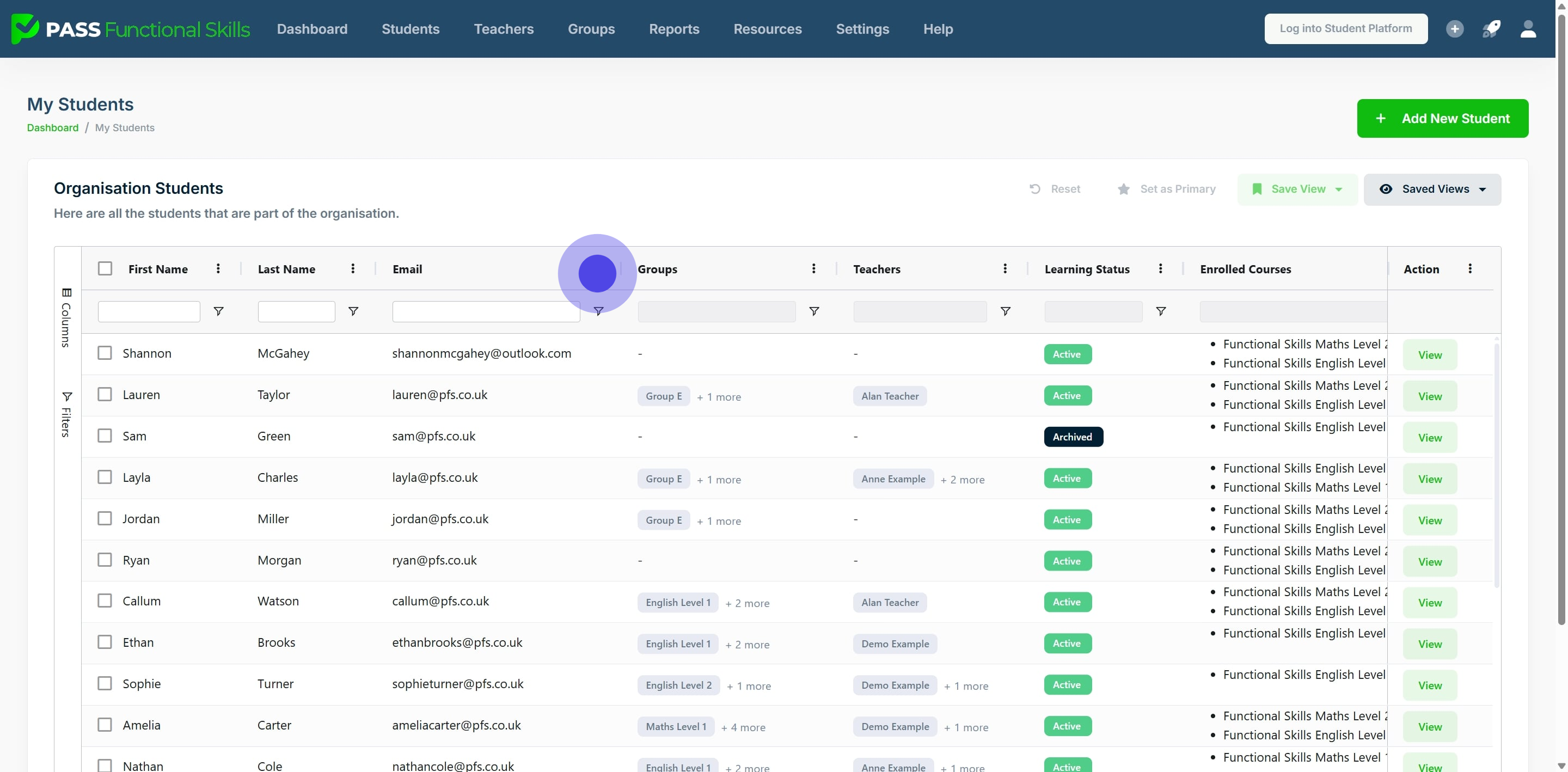The height and width of the screenshot is (772, 1568).
Task: Click Log into Student Platform button
Action: [x=1345, y=29]
